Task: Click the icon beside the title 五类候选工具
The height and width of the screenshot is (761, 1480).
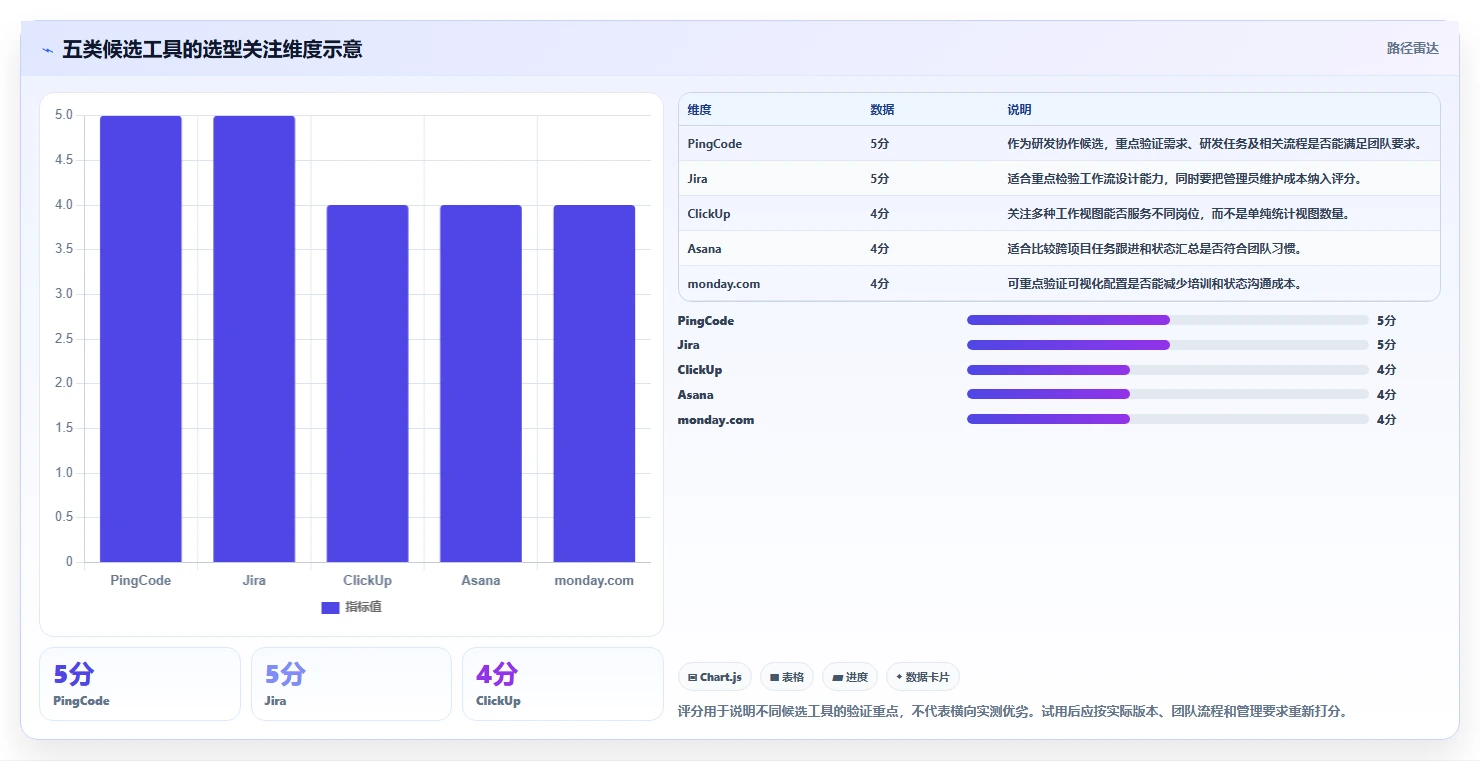Action: coord(47,49)
